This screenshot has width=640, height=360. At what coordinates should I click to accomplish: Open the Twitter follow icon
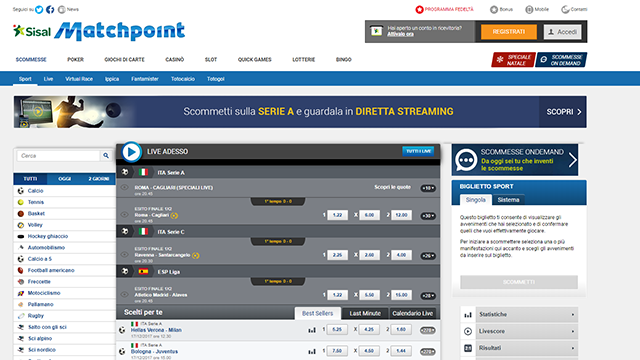tap(39, 9)
